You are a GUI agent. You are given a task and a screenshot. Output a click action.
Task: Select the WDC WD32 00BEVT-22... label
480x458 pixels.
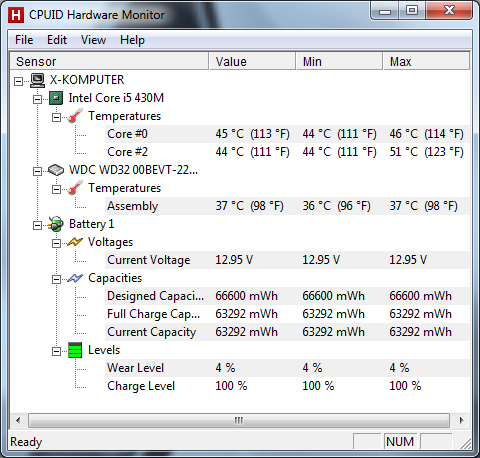pos(133,170)
